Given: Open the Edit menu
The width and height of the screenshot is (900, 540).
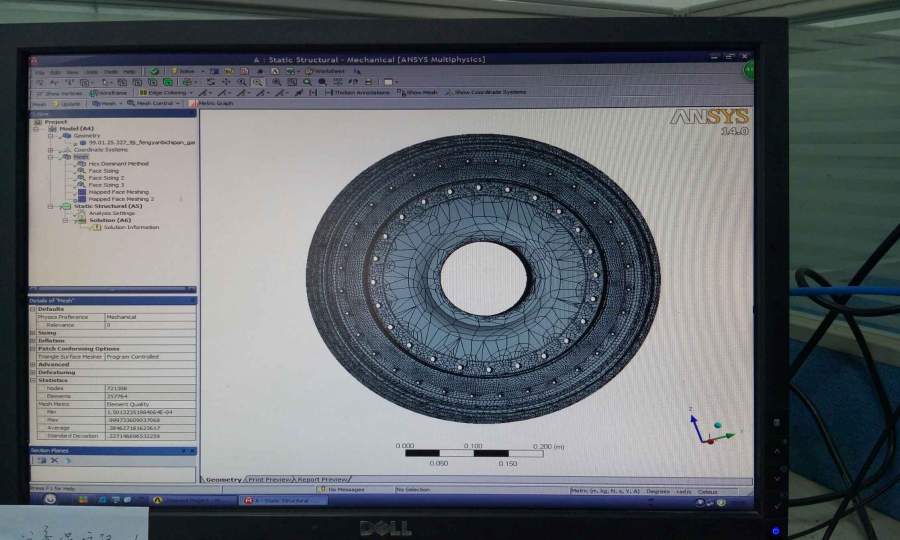Looking at the screenshot, I should (x=56, y=72).
